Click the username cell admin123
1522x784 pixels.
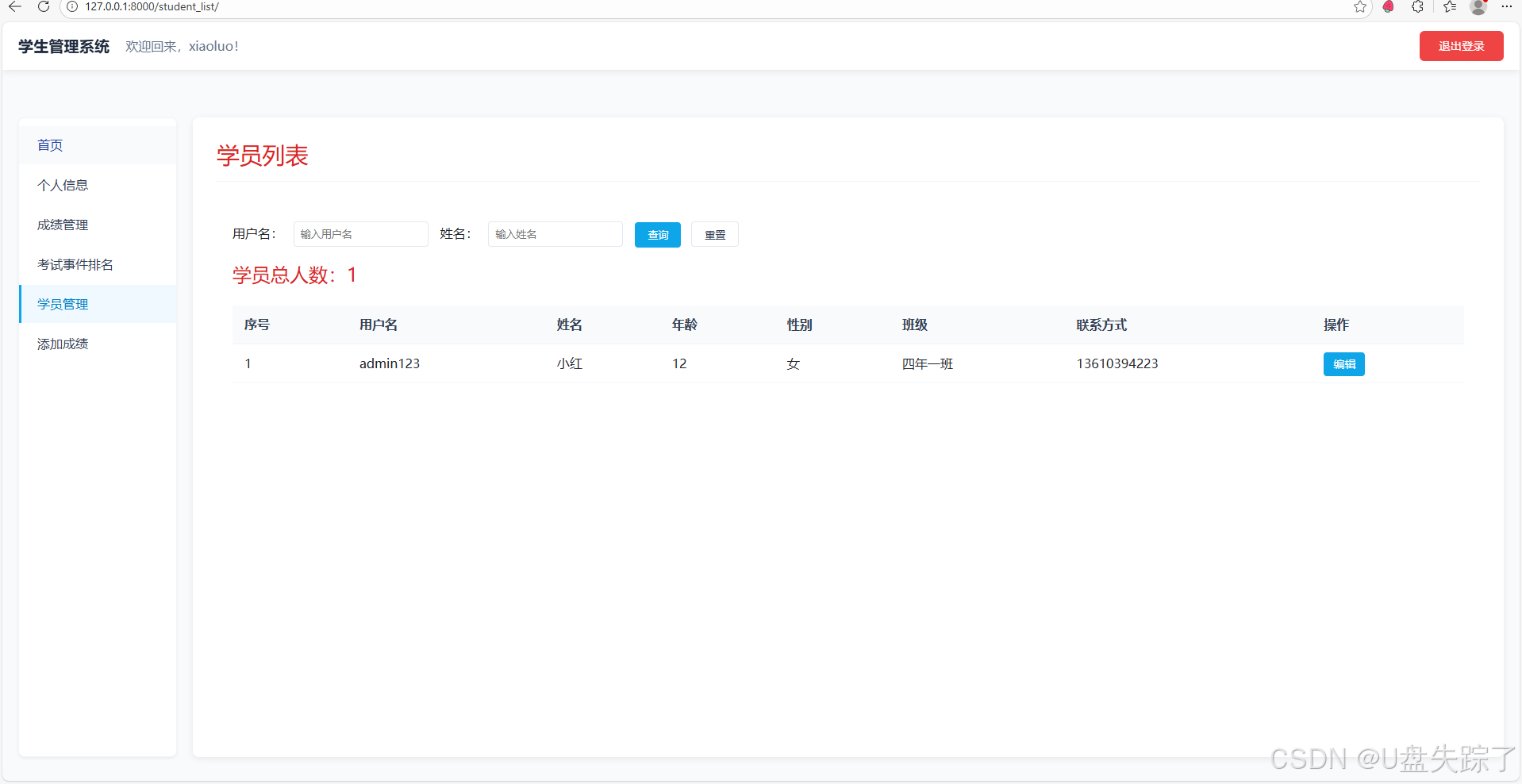click(390, 363)
